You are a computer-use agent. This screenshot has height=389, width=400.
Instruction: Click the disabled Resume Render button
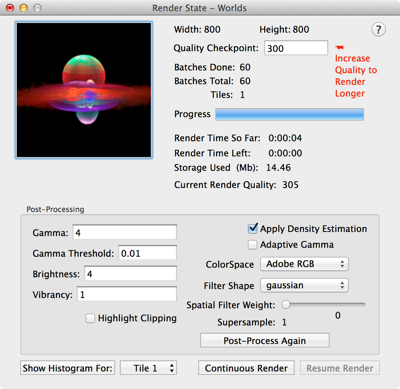[340, 368]
